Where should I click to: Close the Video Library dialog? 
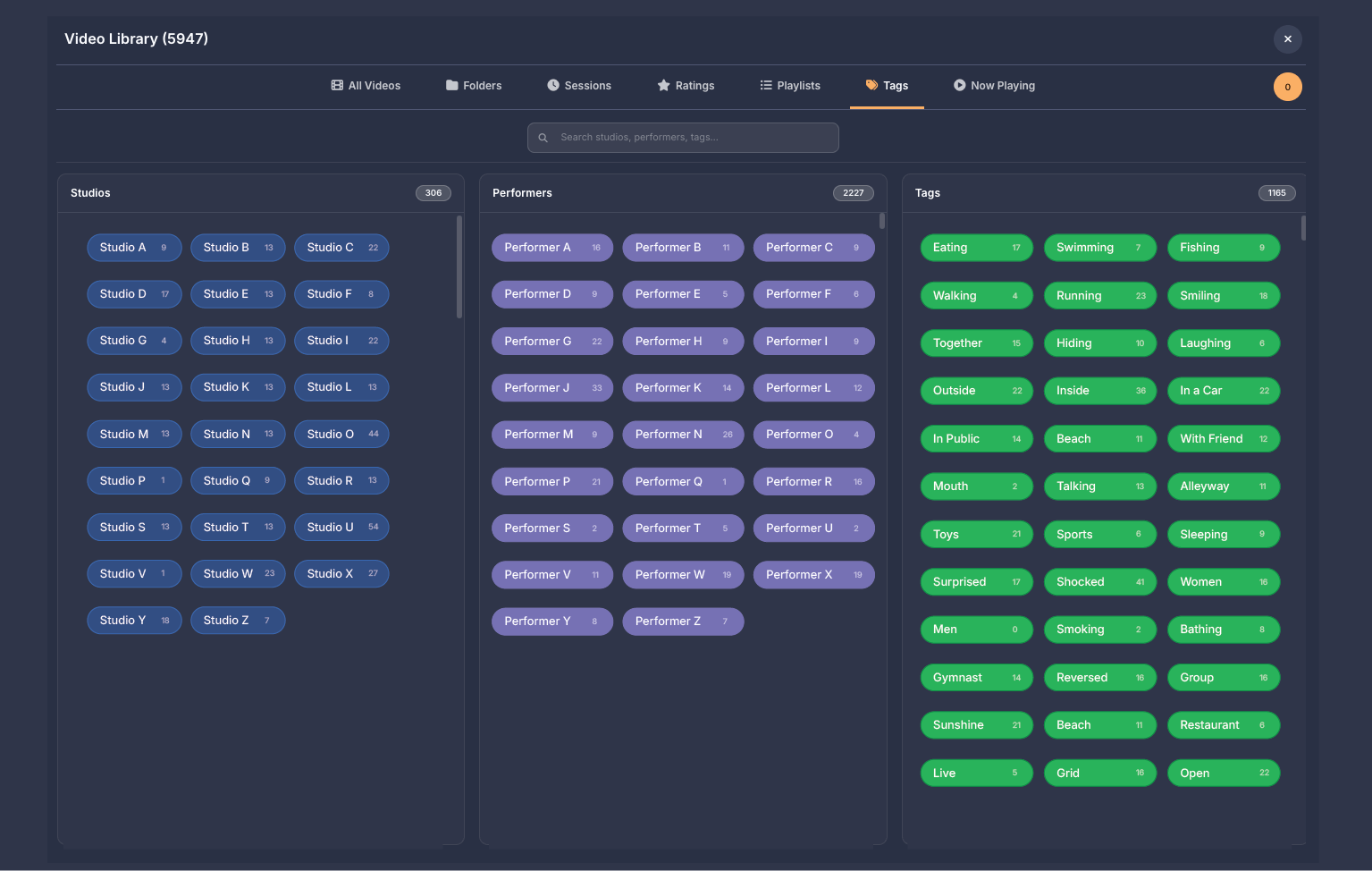[x=1287, y=39]
